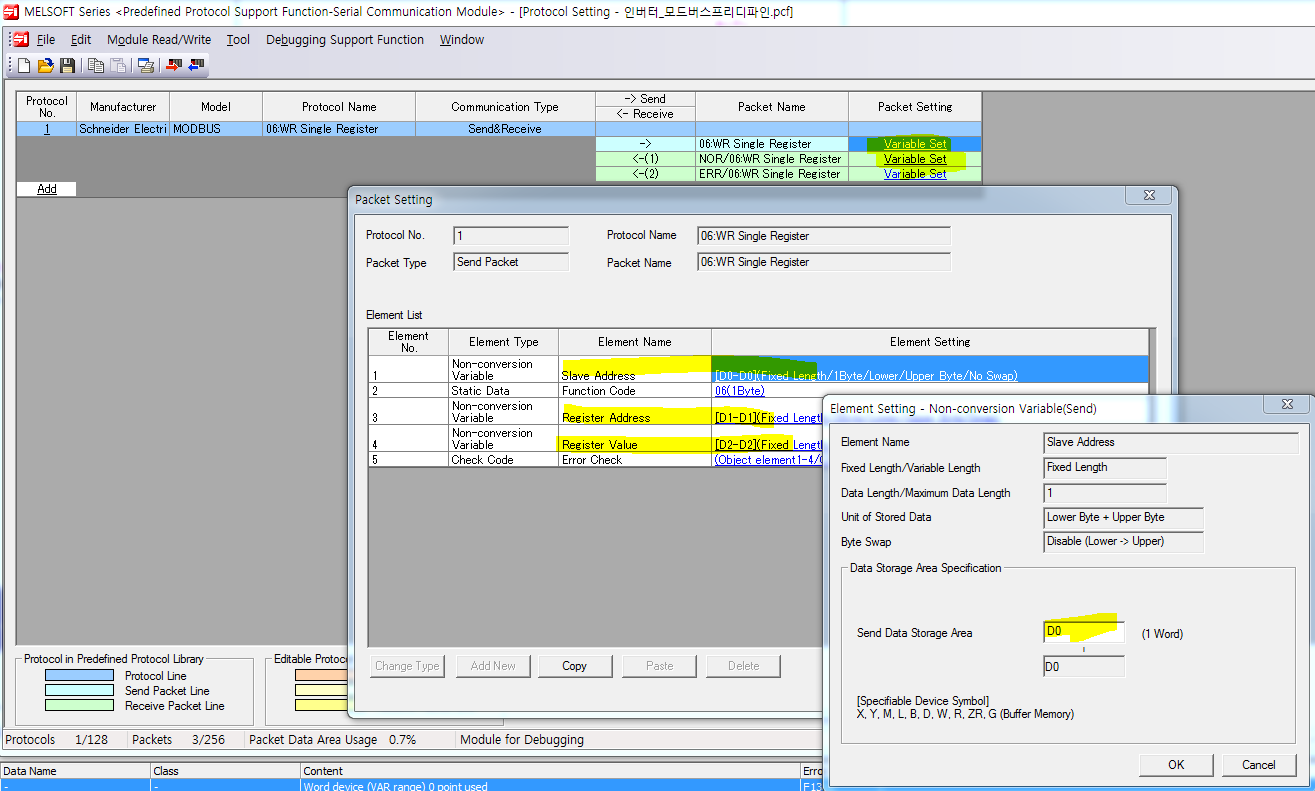The image size is (1315, 791).
Task: Click the Element Name field showing Slave Address
Action: point(1171,443)
